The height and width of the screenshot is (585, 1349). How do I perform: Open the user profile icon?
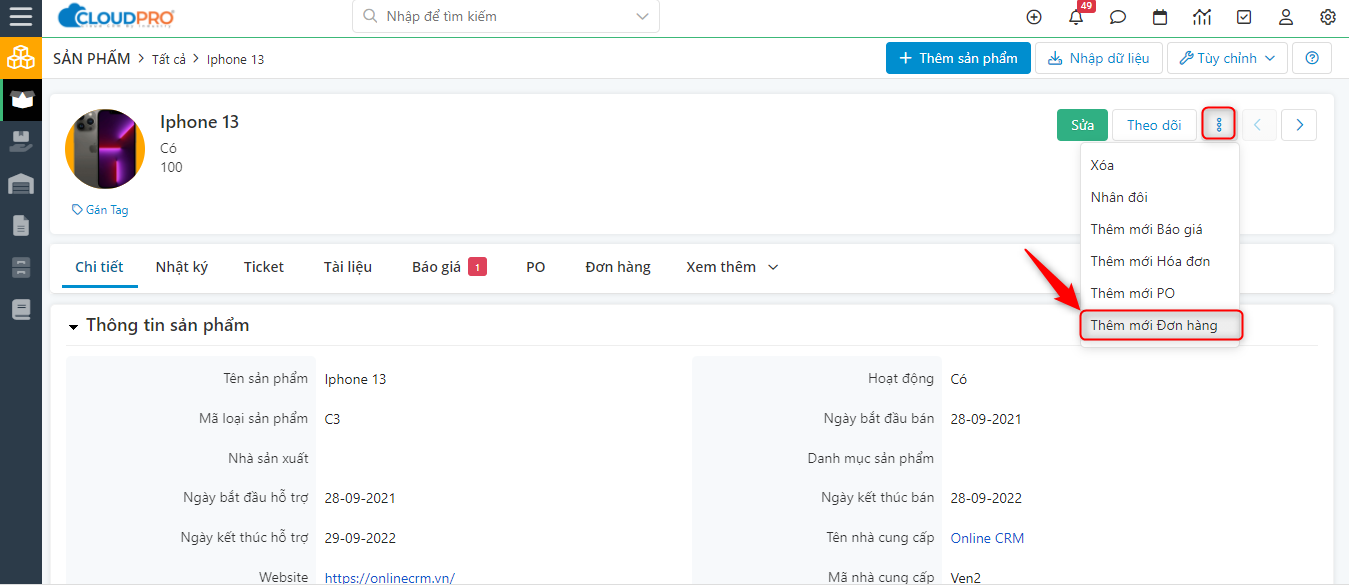(x=1286, y=17)
